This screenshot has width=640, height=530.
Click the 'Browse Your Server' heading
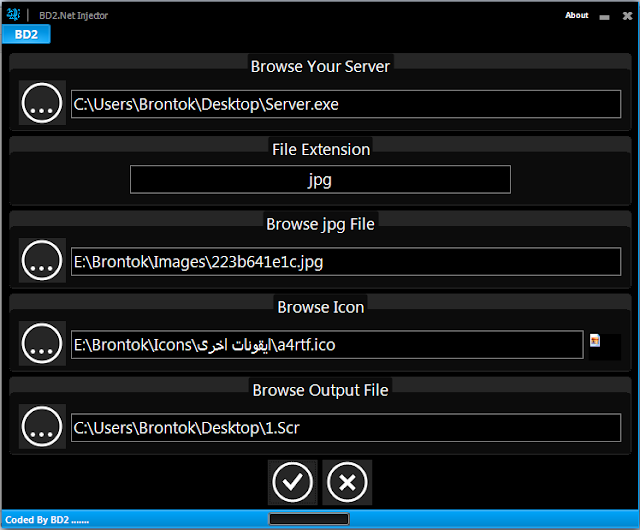click(x=320, y=67)
